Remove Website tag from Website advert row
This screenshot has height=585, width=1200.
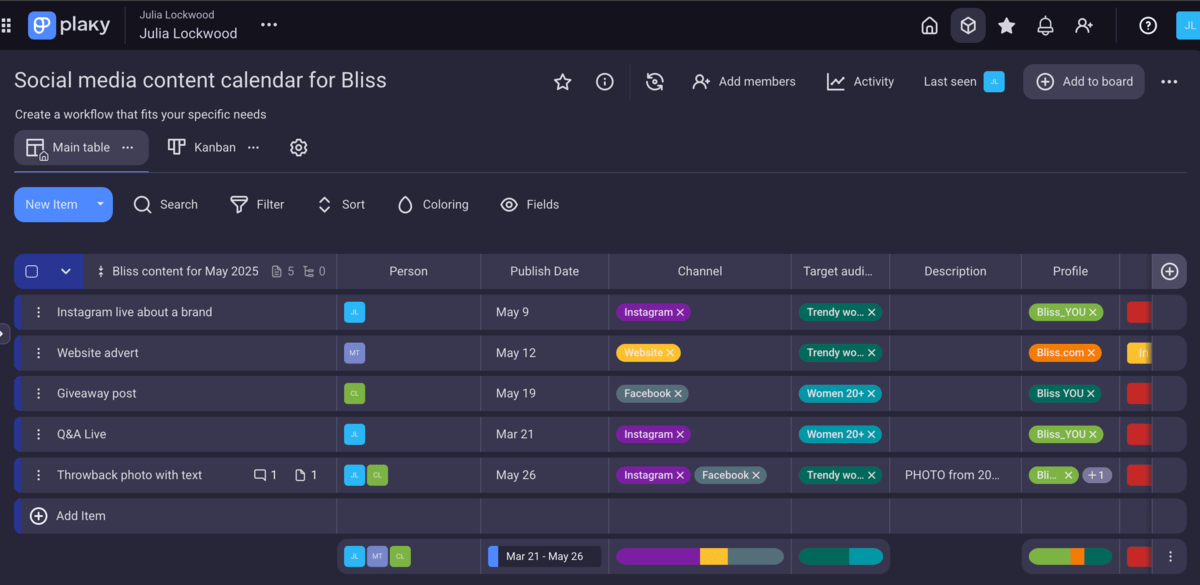671,353
